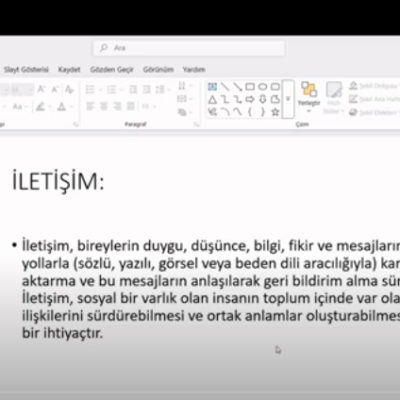
Task: Select the Elbow Arrow Connector shape
Action: tap(237, 99)
